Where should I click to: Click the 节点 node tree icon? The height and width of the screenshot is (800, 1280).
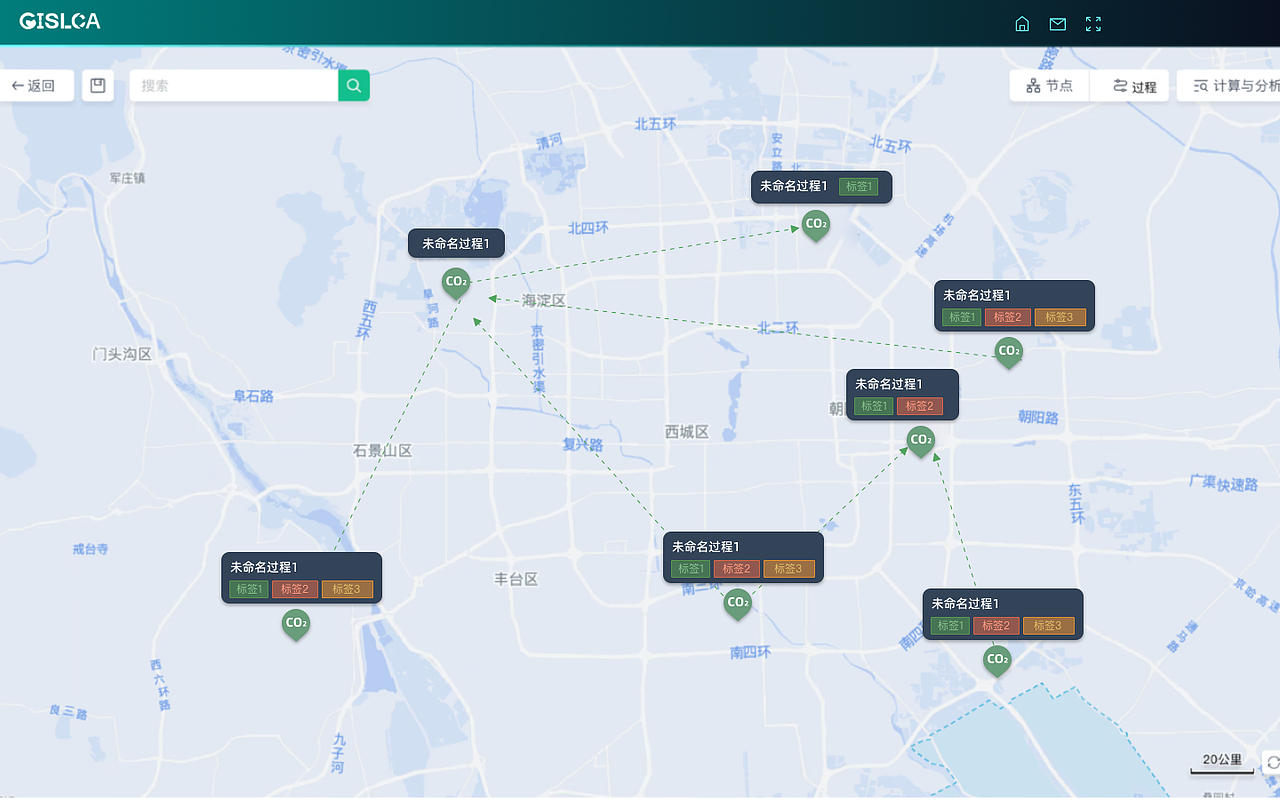[x=1033, y=86]
